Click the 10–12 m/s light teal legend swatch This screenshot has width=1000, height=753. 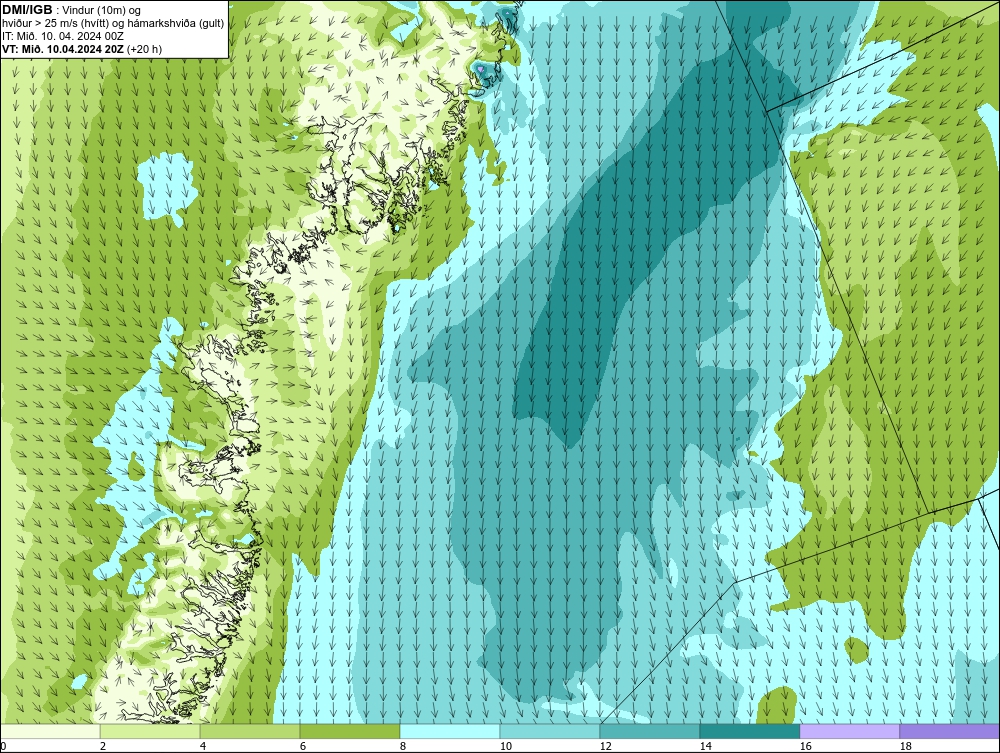pos(550,731)
